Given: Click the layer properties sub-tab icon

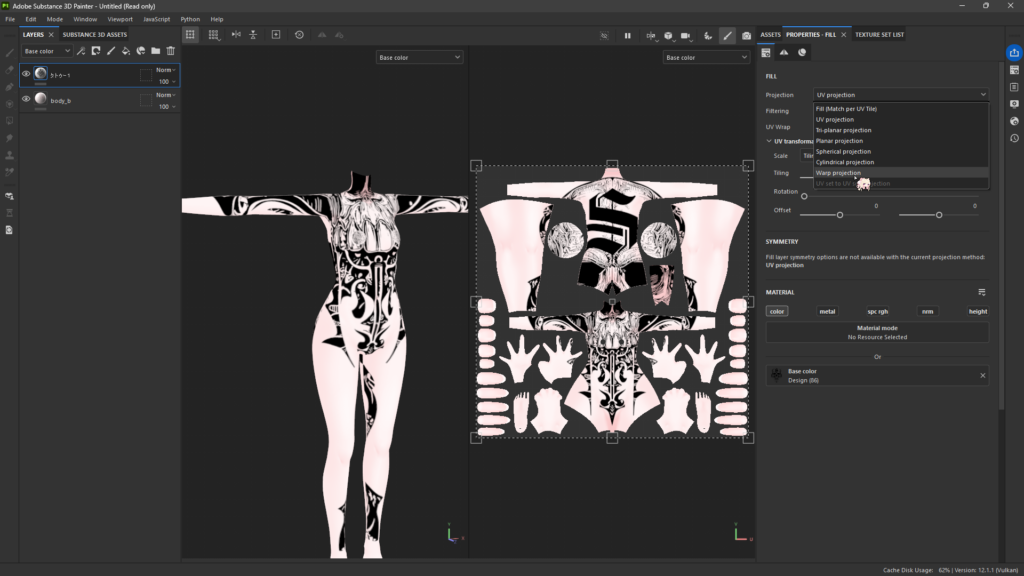Looking at the screenshot, I should click(766, 52).
